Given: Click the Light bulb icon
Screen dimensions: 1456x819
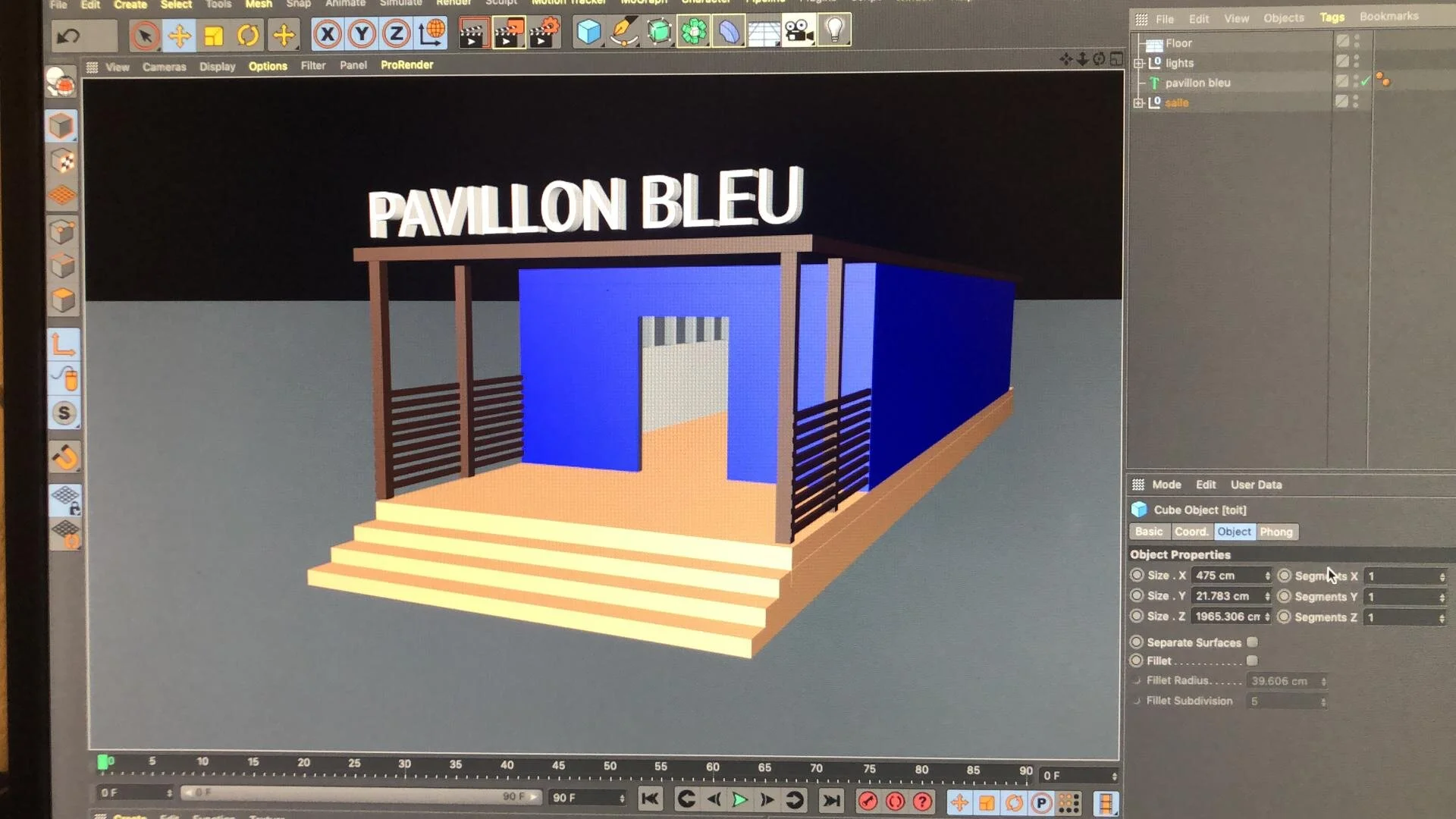Looking at the screenshot, I should click(834, 30).
